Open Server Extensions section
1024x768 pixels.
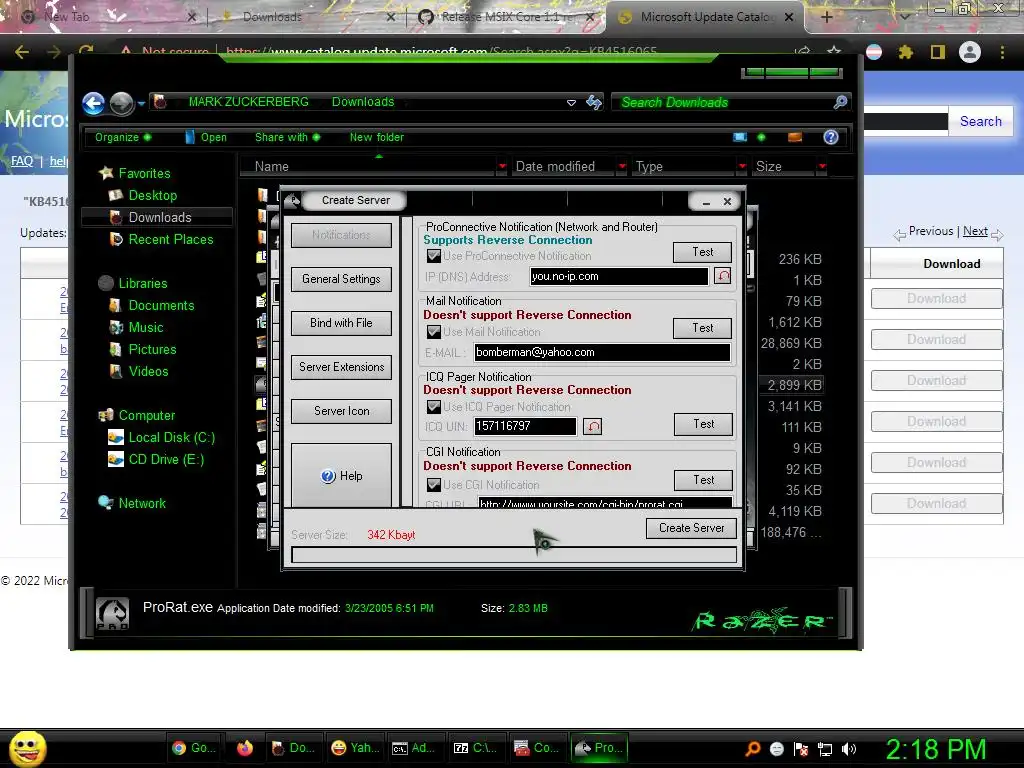click(341, 367)
